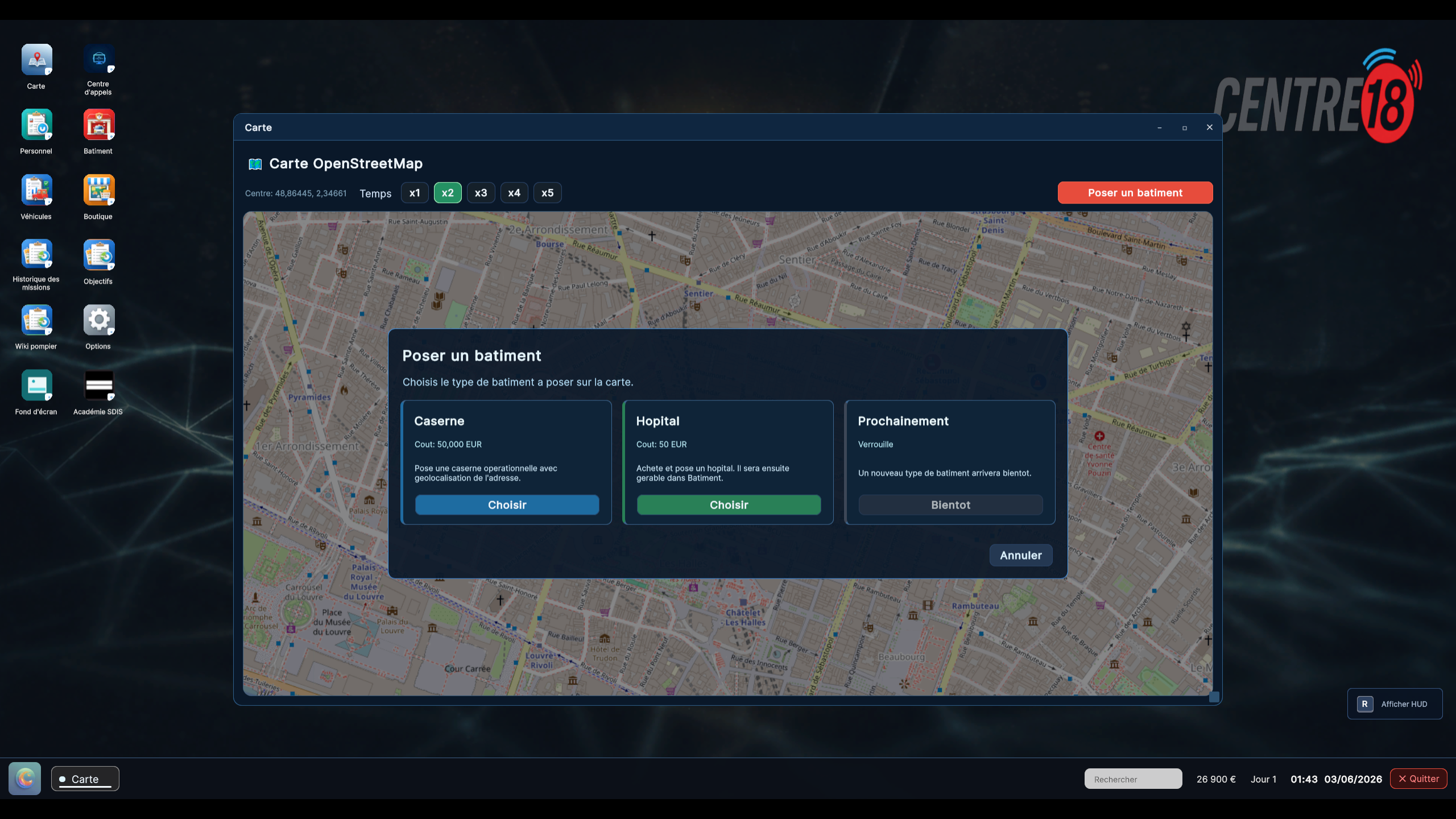
Task: Set time speed to x3
Action: click(x=481, y=193)
